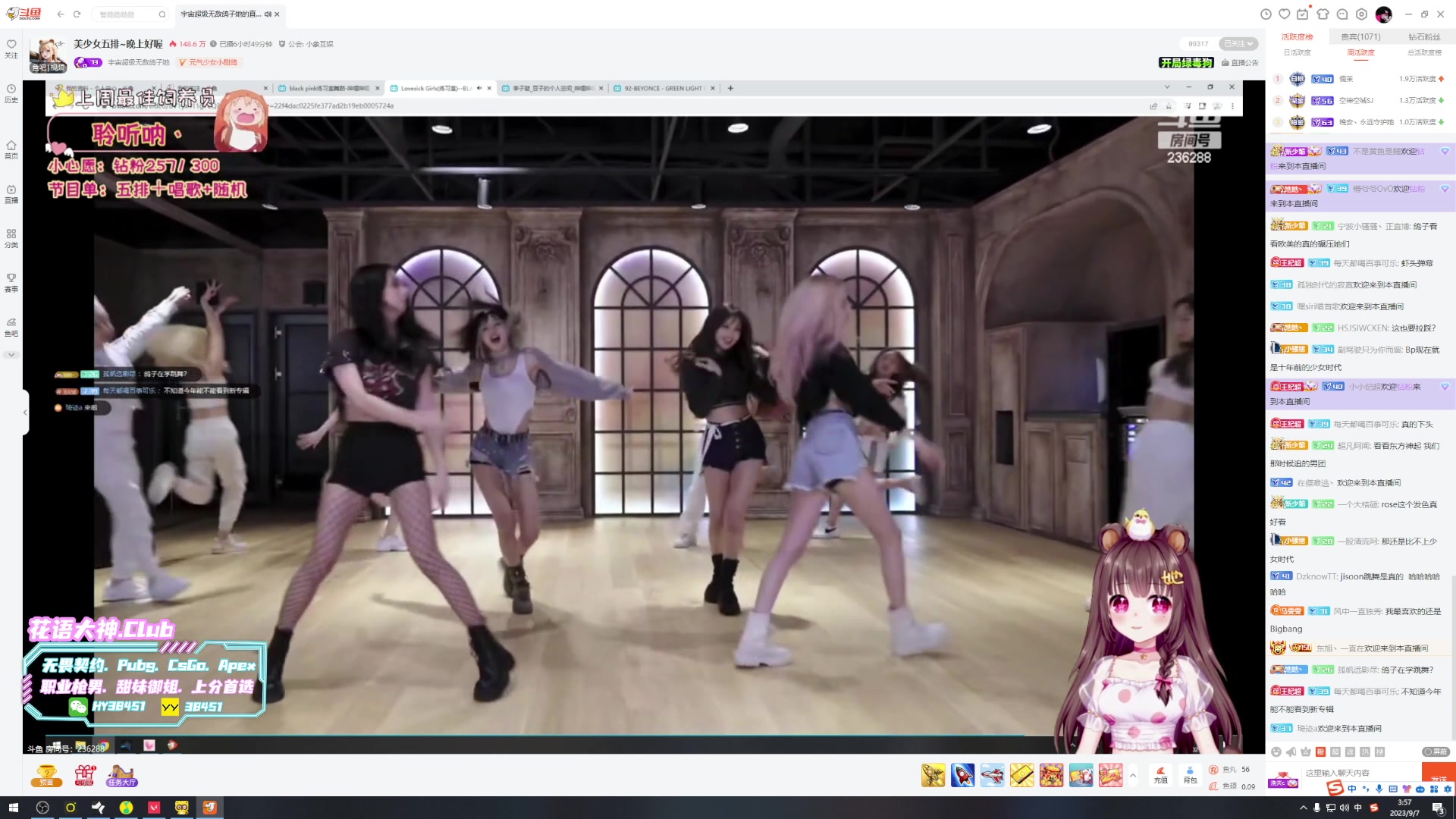The image size is (1456, 819).
Task: Open the 关注 follow list in left sidebar
Action: (x=11, y=49)
